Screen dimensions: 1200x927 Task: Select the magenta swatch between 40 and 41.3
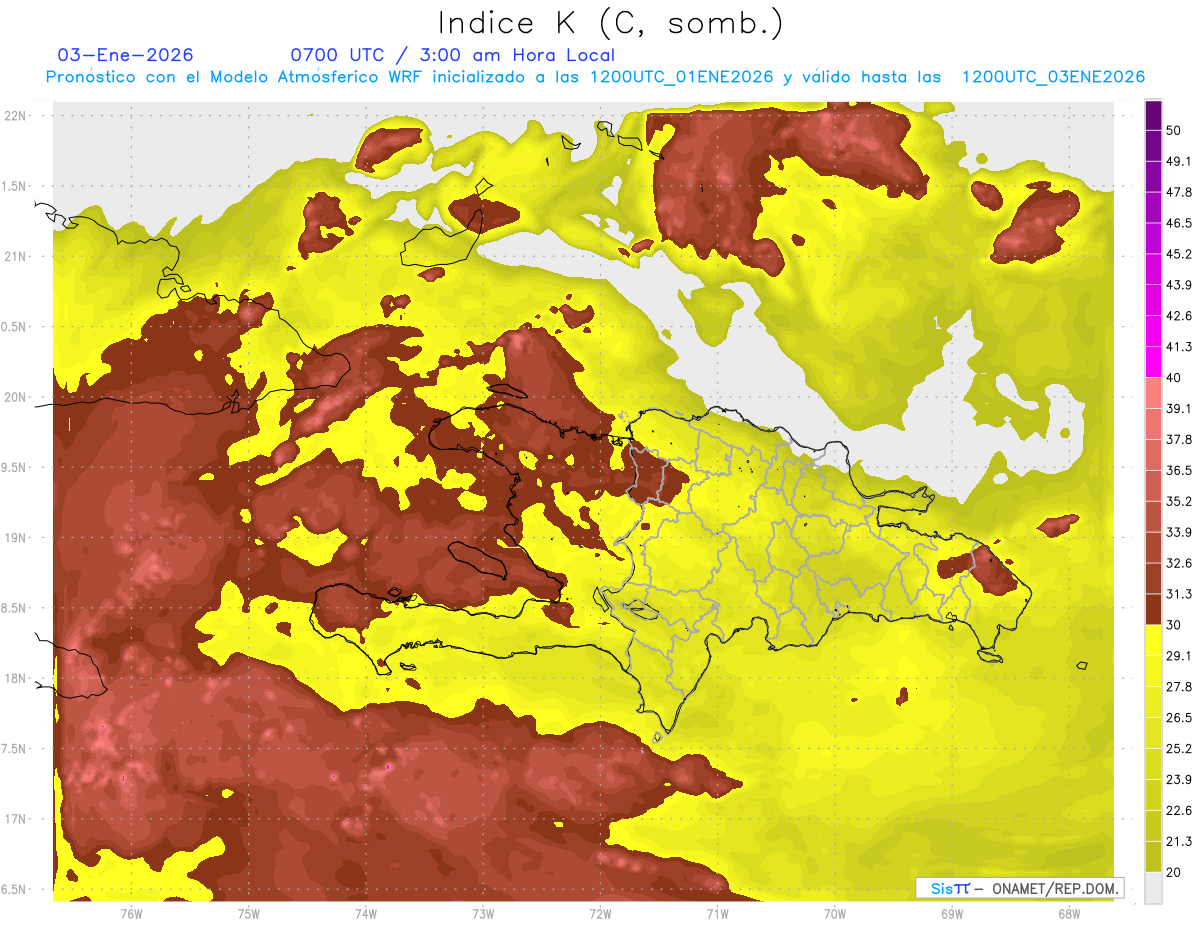coord(1153,363)
